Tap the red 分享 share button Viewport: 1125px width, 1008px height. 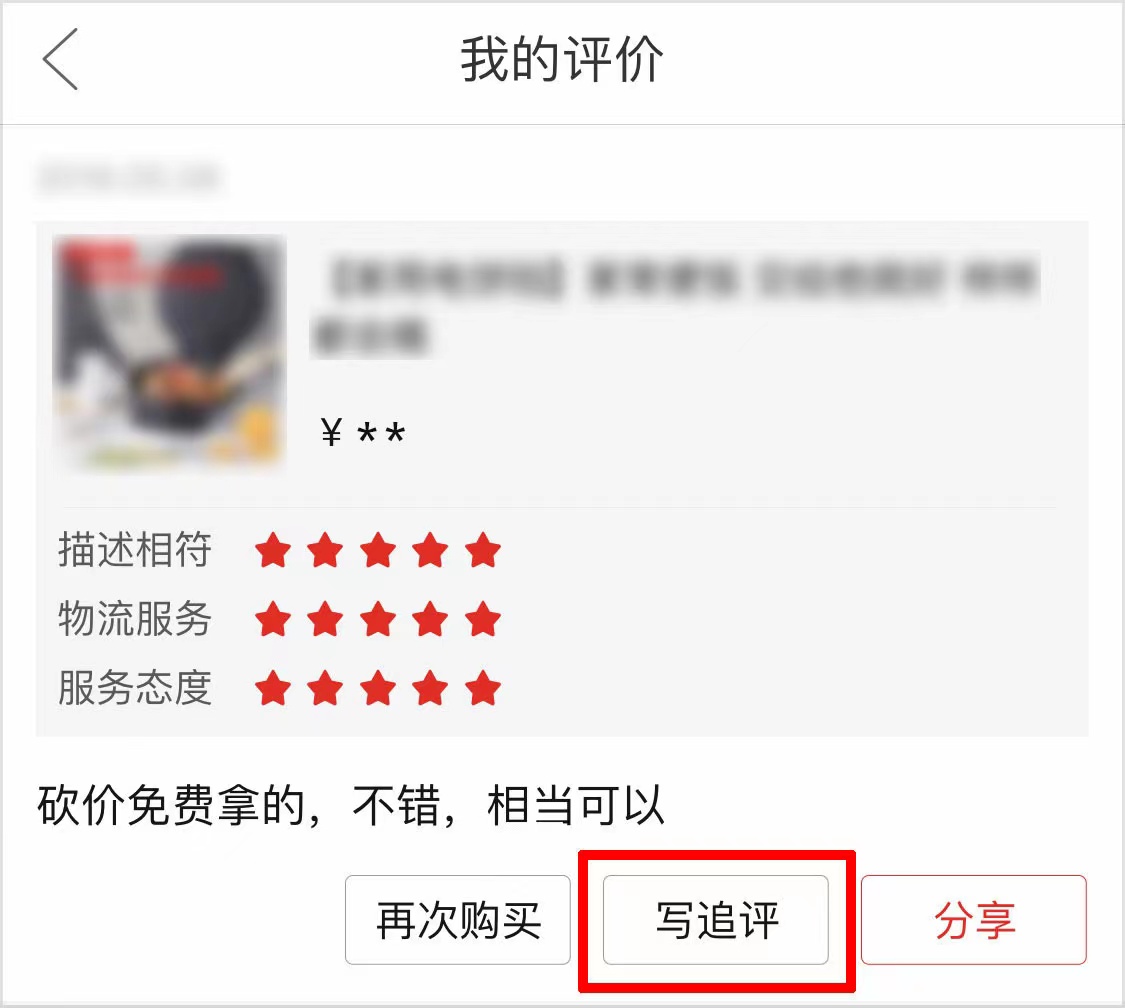tap(974, 920)
